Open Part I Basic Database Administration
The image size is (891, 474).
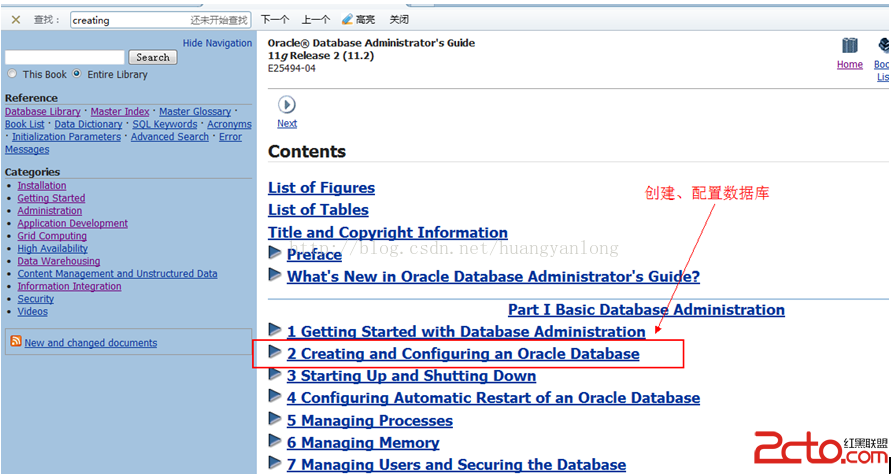(646, 310)
